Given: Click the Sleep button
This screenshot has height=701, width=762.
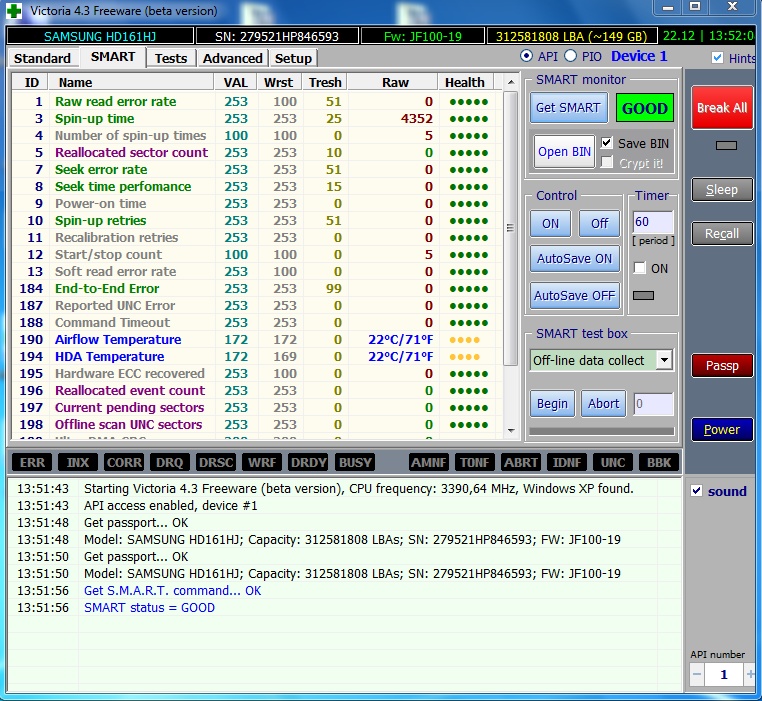Looking at the screenshot, I should coord(722,190).
